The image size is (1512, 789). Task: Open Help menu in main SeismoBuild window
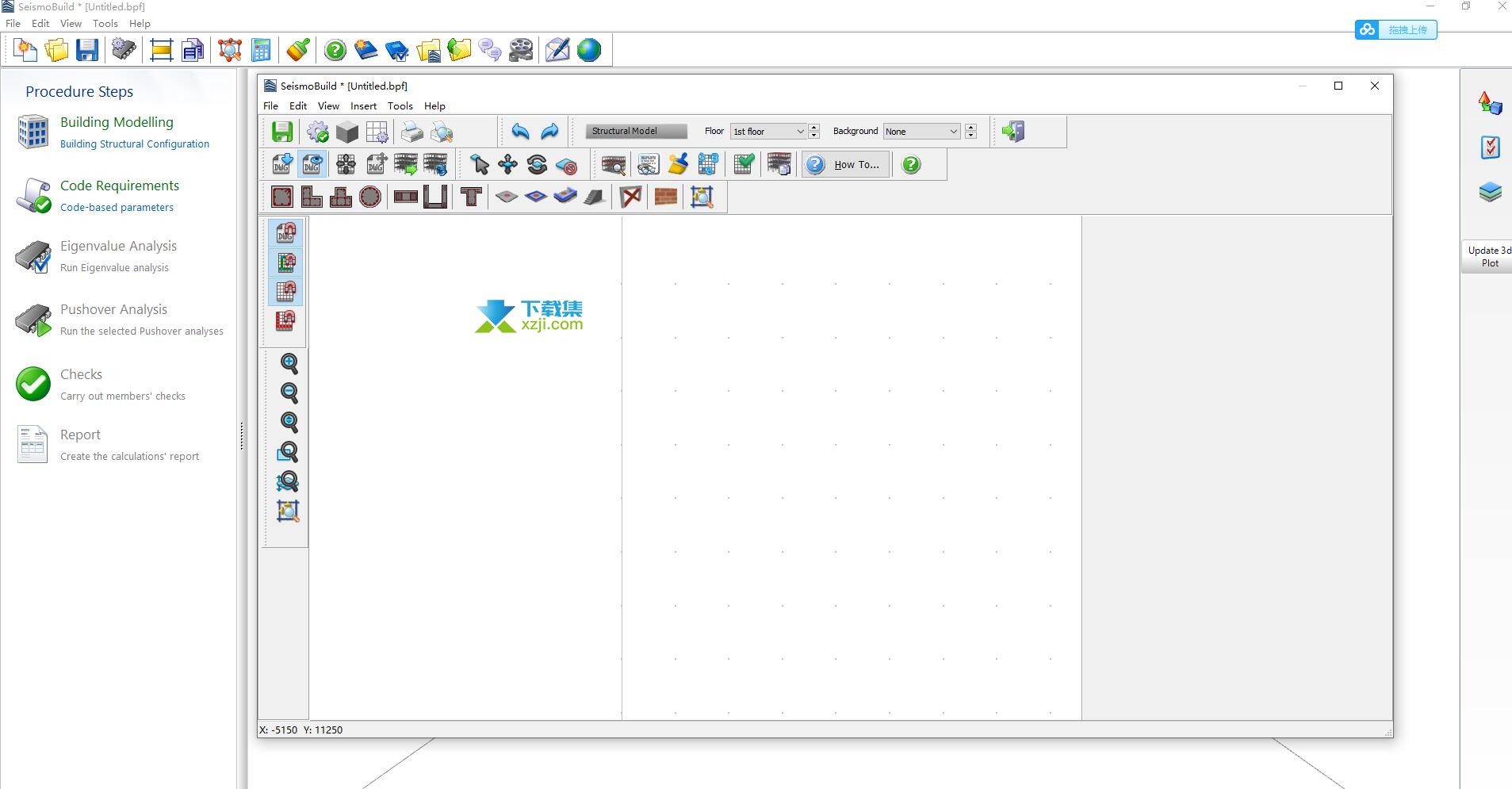coord(140,23)
